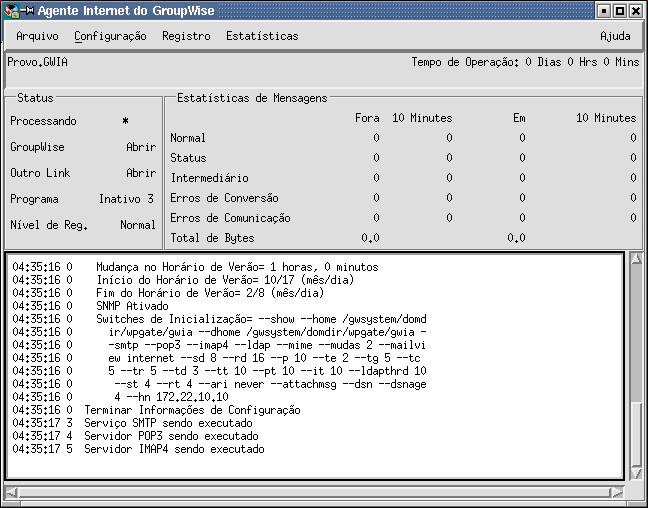Maximize the GroupWise agent window
Viewport: 648px width, 508px height.
(x=620, y=10)
